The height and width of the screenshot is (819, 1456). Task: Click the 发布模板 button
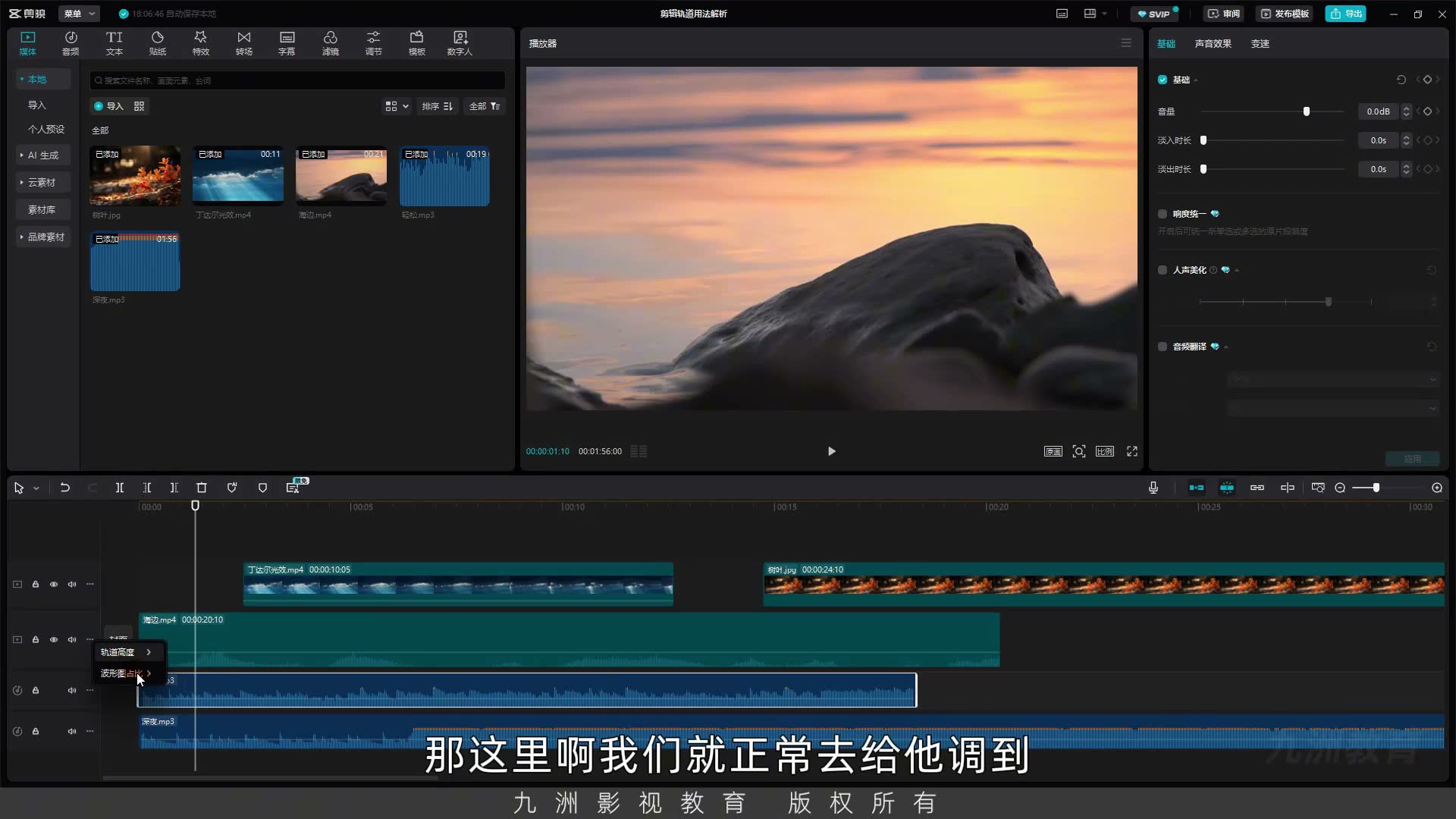click(x=1285, y=14)
